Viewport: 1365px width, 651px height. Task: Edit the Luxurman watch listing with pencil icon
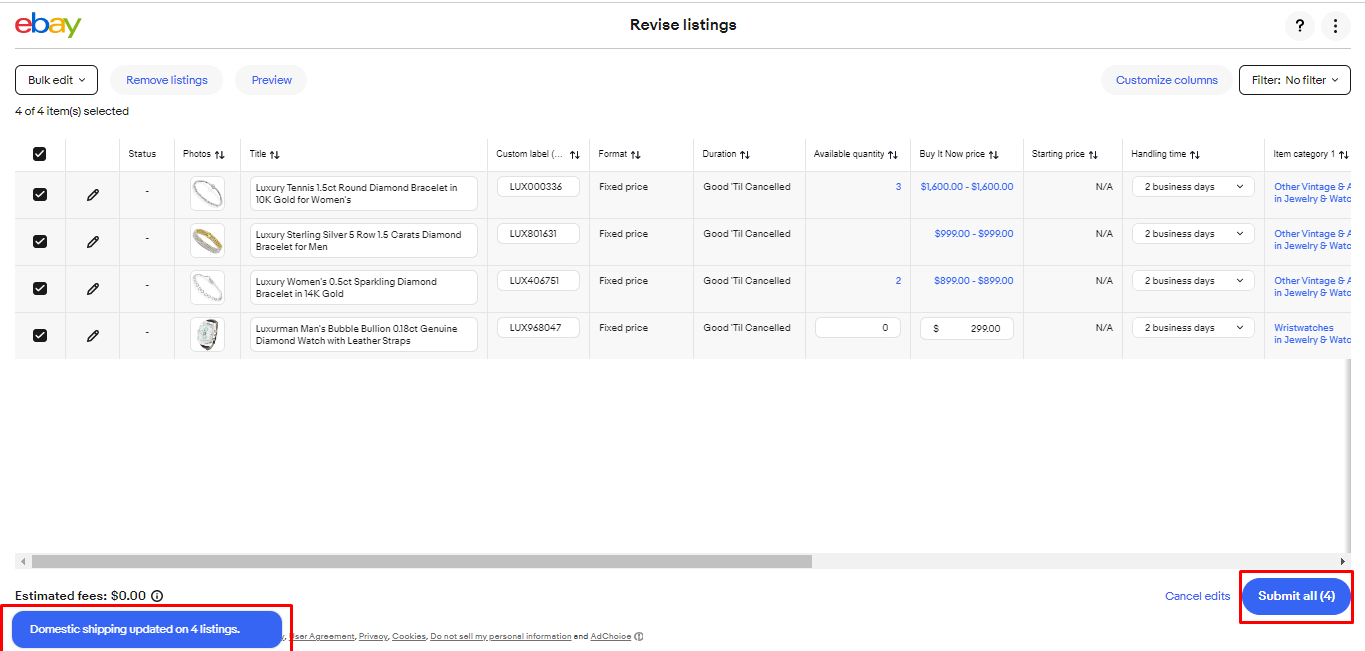tap(93, 336)
